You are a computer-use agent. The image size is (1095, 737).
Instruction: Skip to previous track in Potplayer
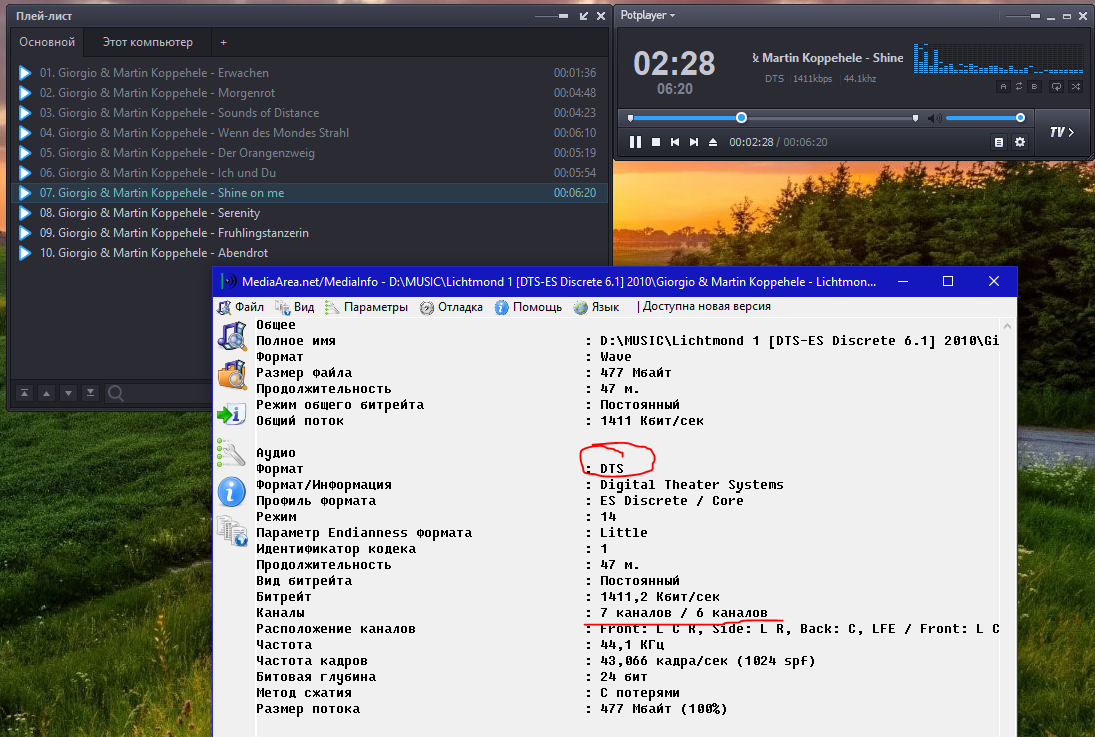click(675, 142)
